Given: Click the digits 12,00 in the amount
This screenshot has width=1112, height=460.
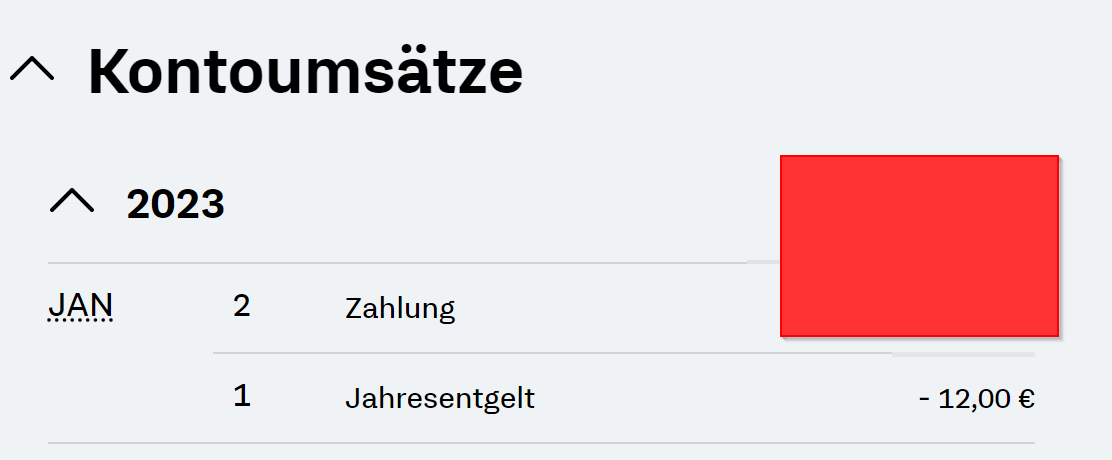Looking at the screenshot, I should tap(975, 399).
